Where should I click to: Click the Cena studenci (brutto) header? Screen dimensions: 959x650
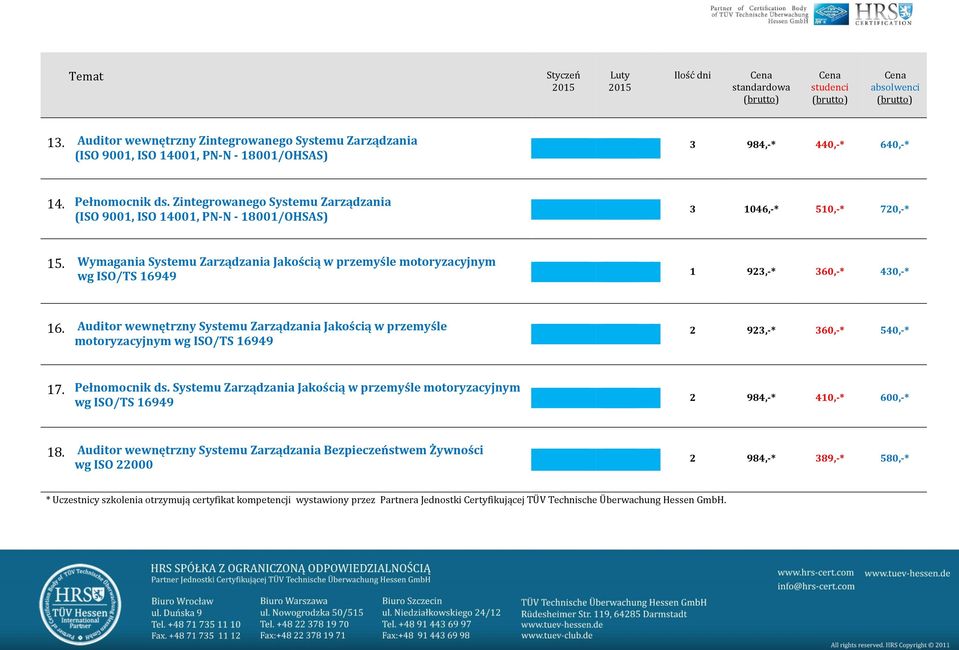(829, 87)
